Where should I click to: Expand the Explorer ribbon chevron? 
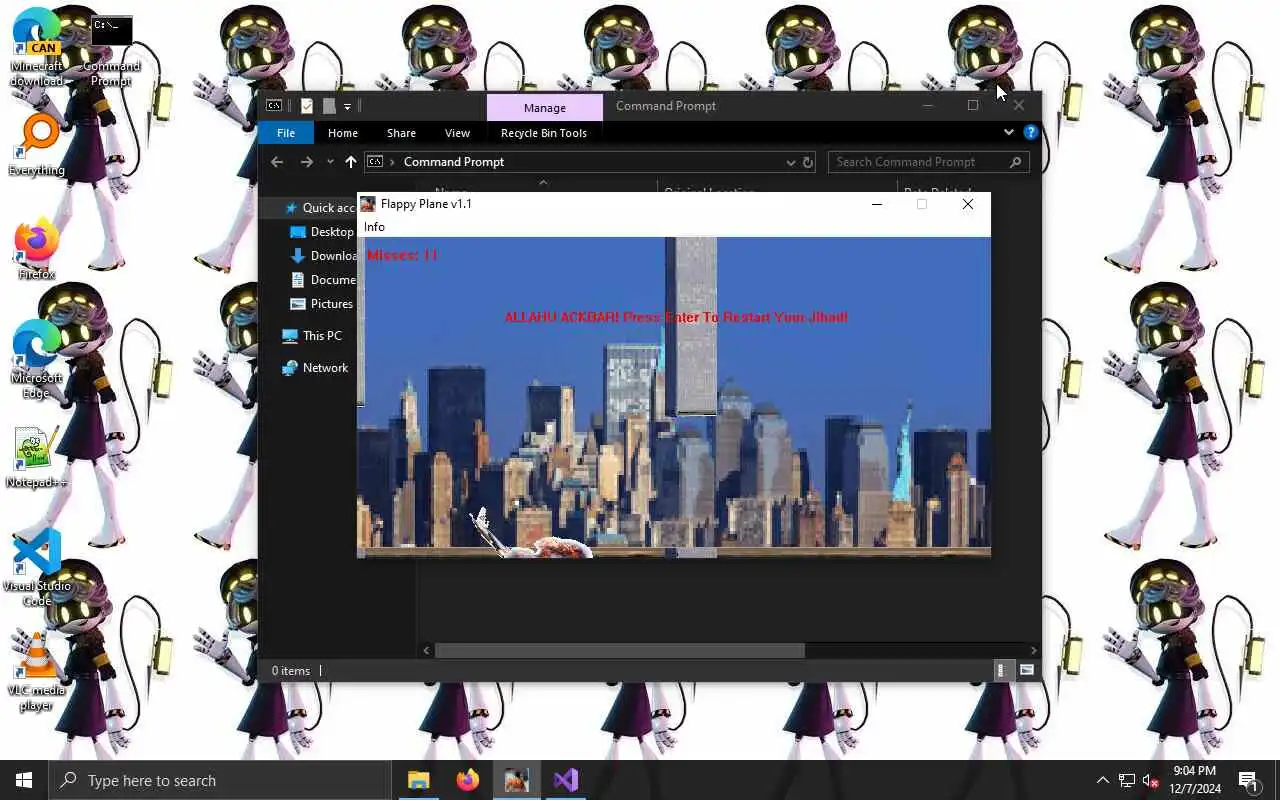click(x=1008, y=132)
